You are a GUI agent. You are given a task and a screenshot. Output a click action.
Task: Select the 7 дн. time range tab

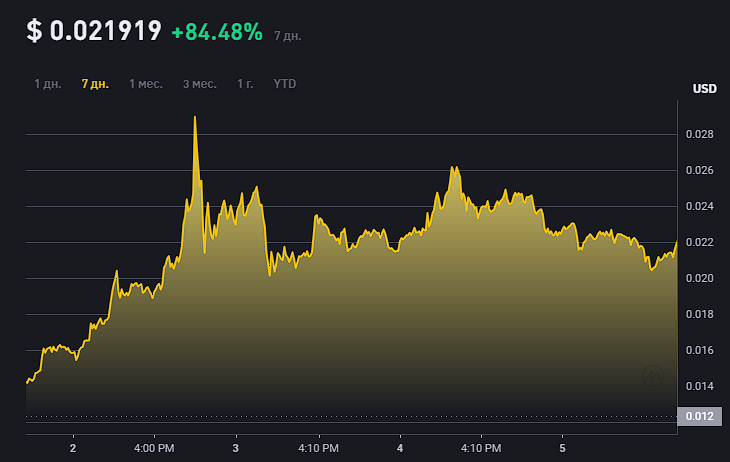click(95, 84)
